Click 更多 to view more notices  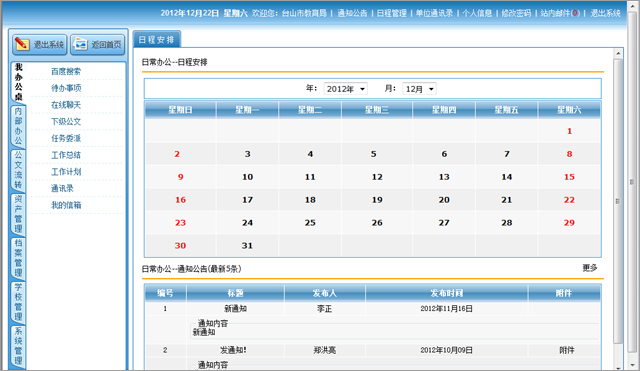tap(589, 268)
